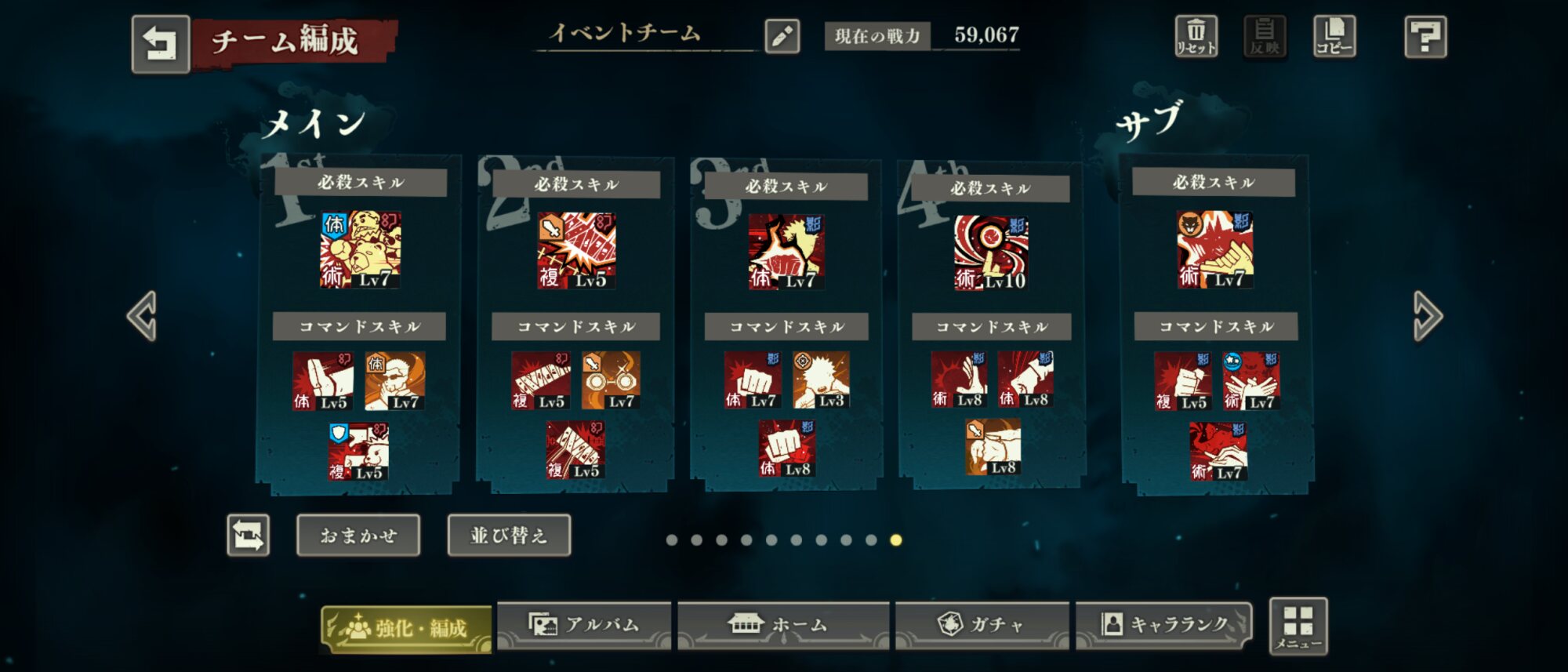This screenshot has width=1568, height=672.
Task: Open the ガチャ tab
Action: click(982, 625)
